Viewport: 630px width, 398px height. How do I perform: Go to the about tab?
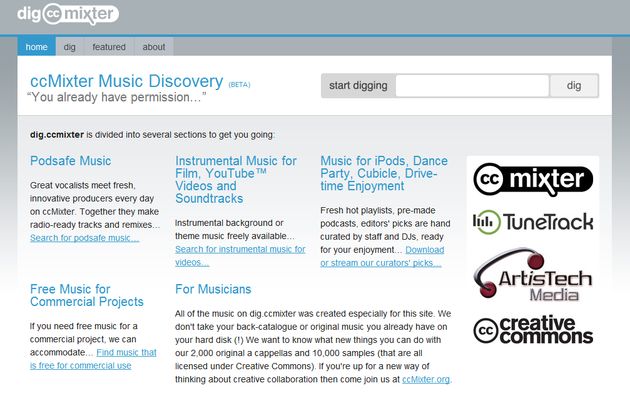click(153, 47)
